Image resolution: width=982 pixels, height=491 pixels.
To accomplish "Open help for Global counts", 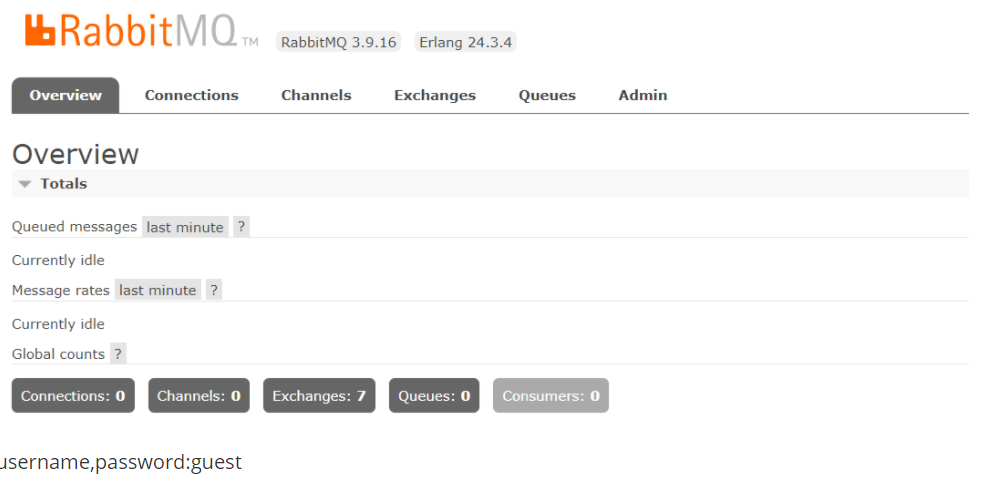I will click(x=118, y=354).
